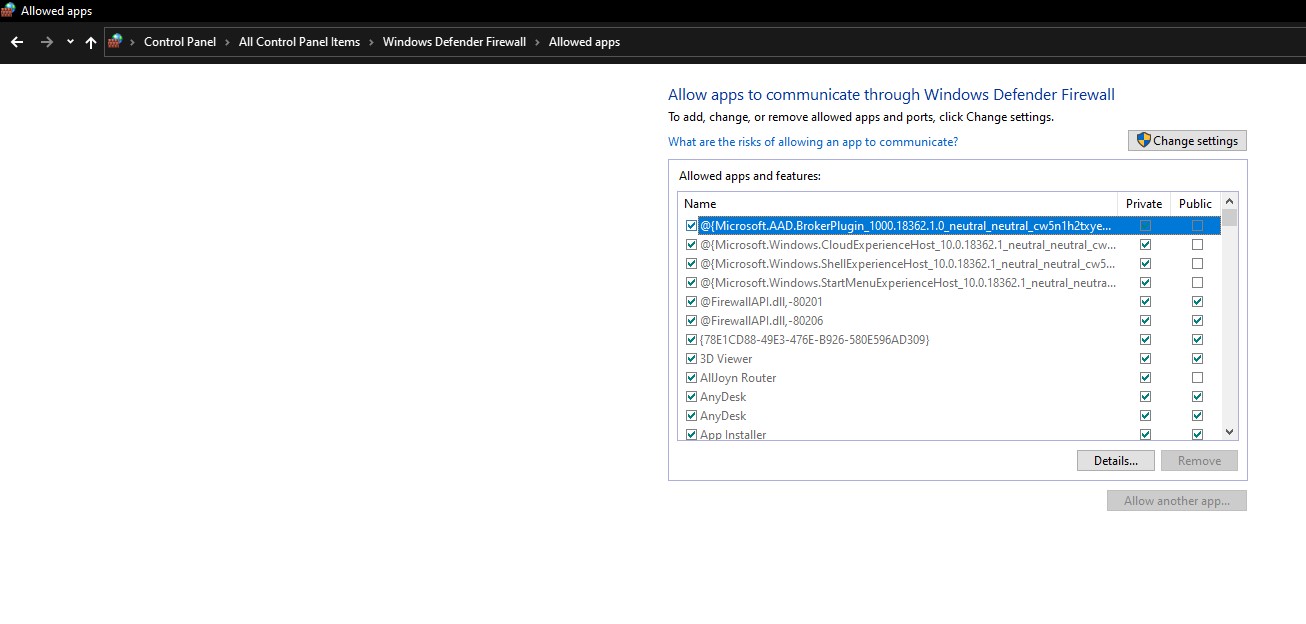Click the Control Panel icon in address bar
Screen dimensions: 1306x624
pyautogui.click(x=116, y=42)
